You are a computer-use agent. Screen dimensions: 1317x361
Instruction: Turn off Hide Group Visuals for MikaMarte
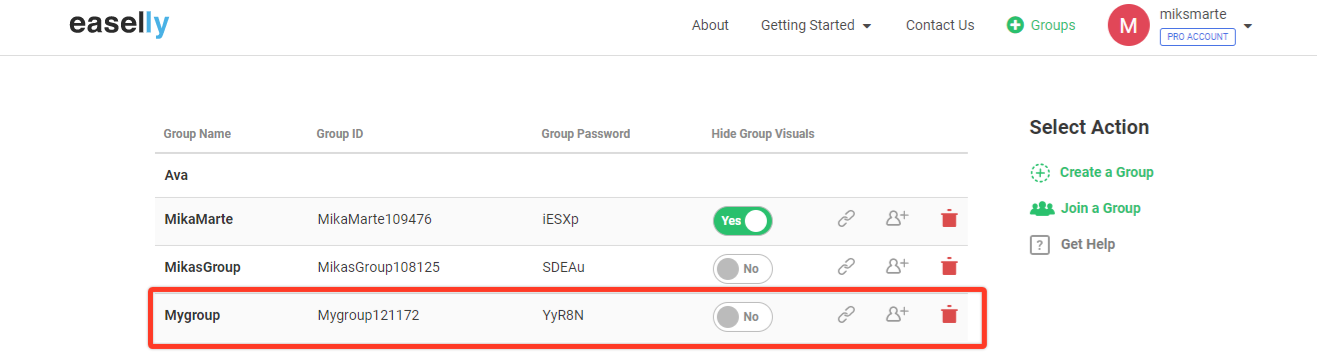pyautogui.click(x=742, y=221)
